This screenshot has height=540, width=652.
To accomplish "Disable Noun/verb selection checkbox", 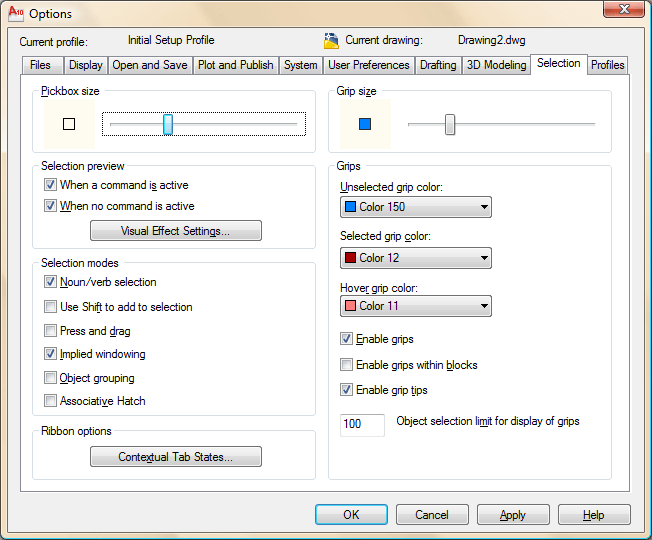I will [51, 283].
